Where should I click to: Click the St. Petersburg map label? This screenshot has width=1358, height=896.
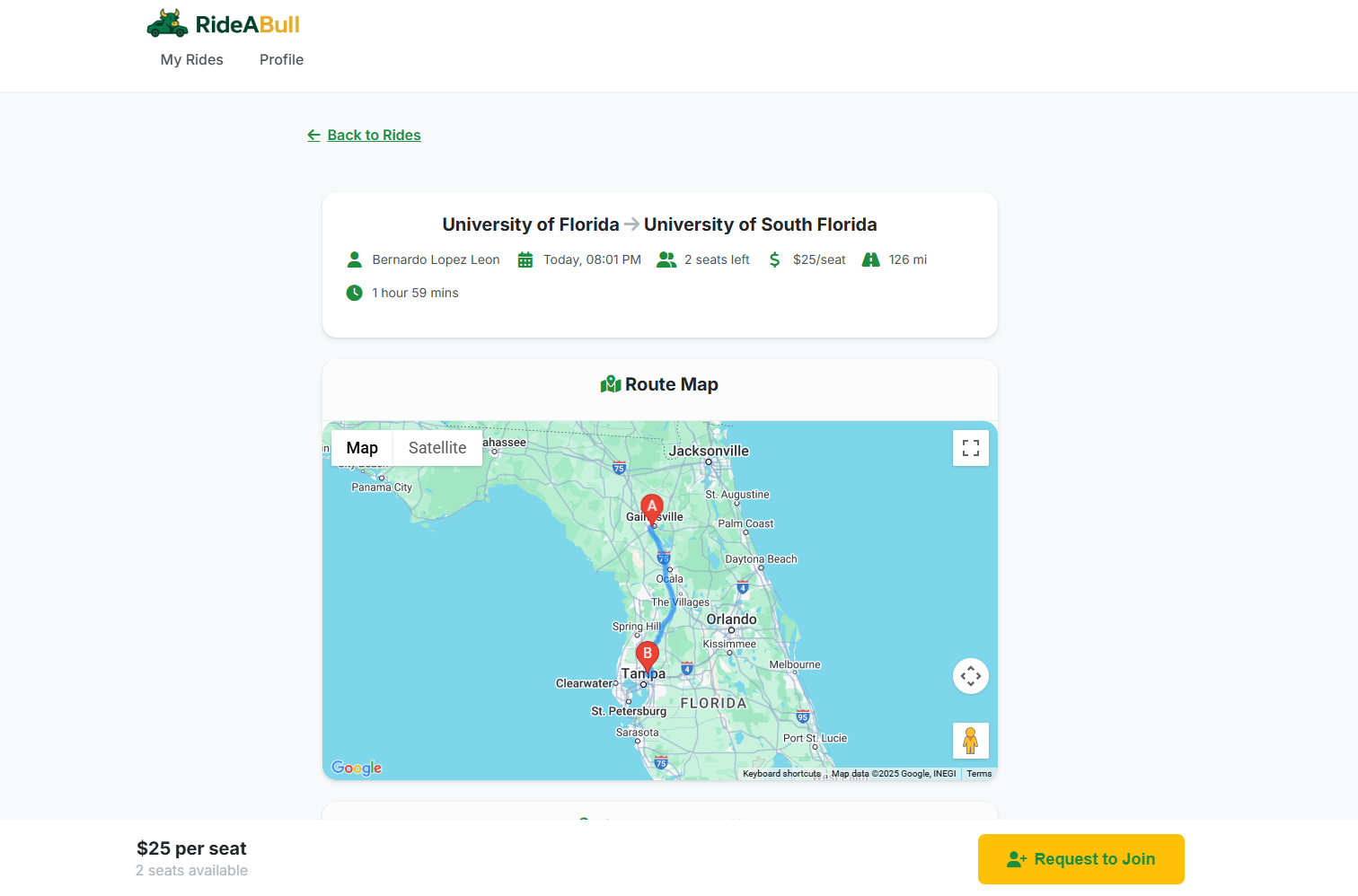coord(629,711)
